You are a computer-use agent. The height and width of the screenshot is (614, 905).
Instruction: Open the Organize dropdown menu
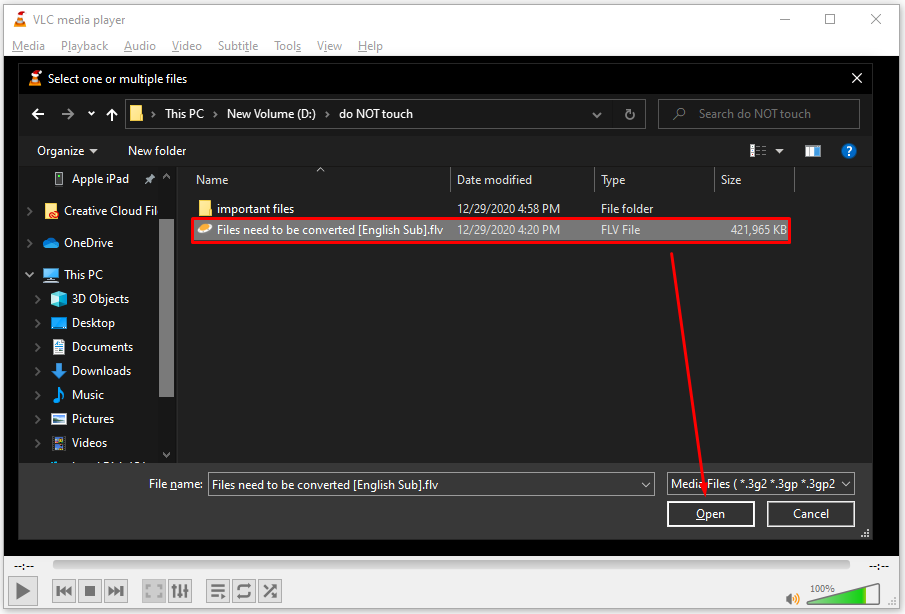pyautogui.click(x=67, y=151)
